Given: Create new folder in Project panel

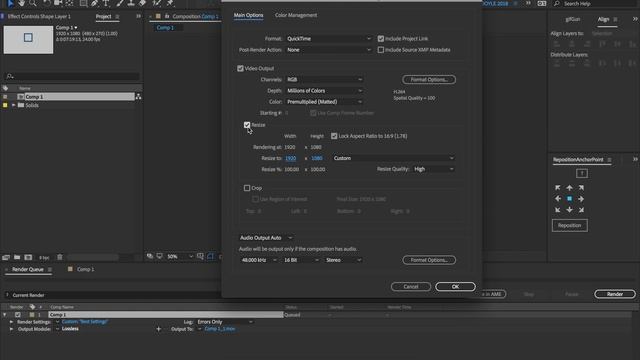Looking at the screenshot, I should click(17, 257).
